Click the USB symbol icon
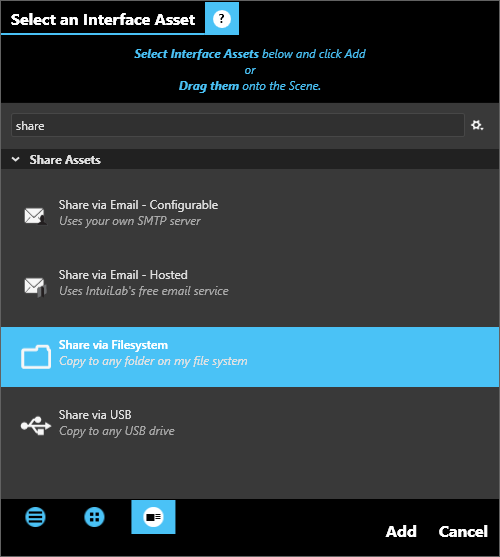500x557 pixels. click(36, 425)
